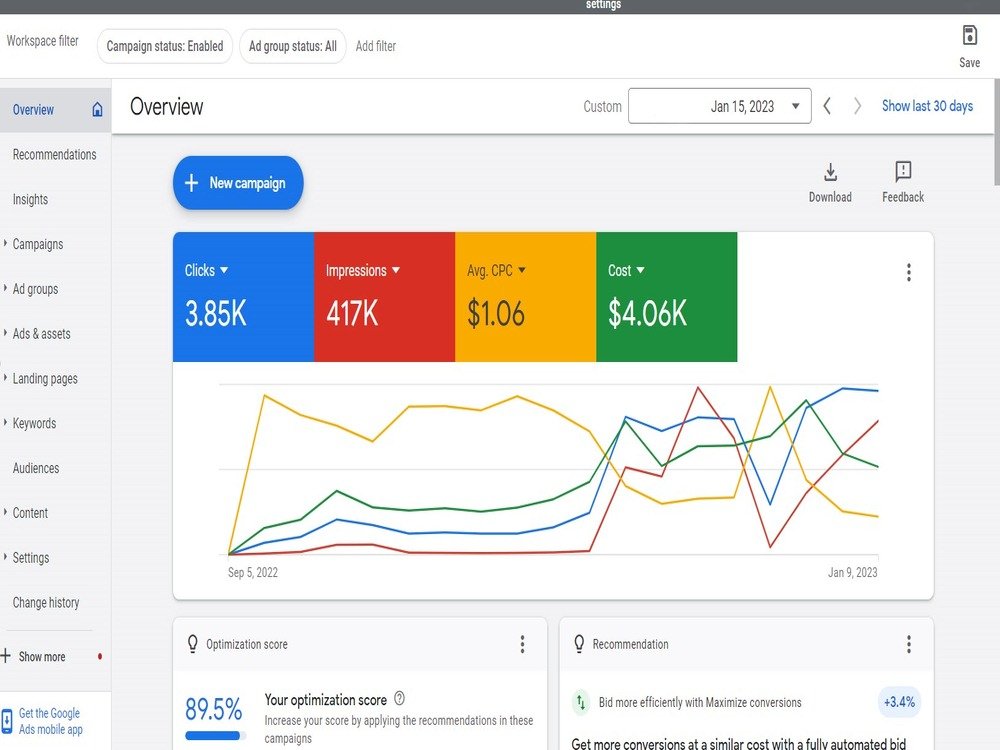The height and width of the screenshot is (750, 1000).
Task: Click the Workspace filter label
Action: coord(42,41)
